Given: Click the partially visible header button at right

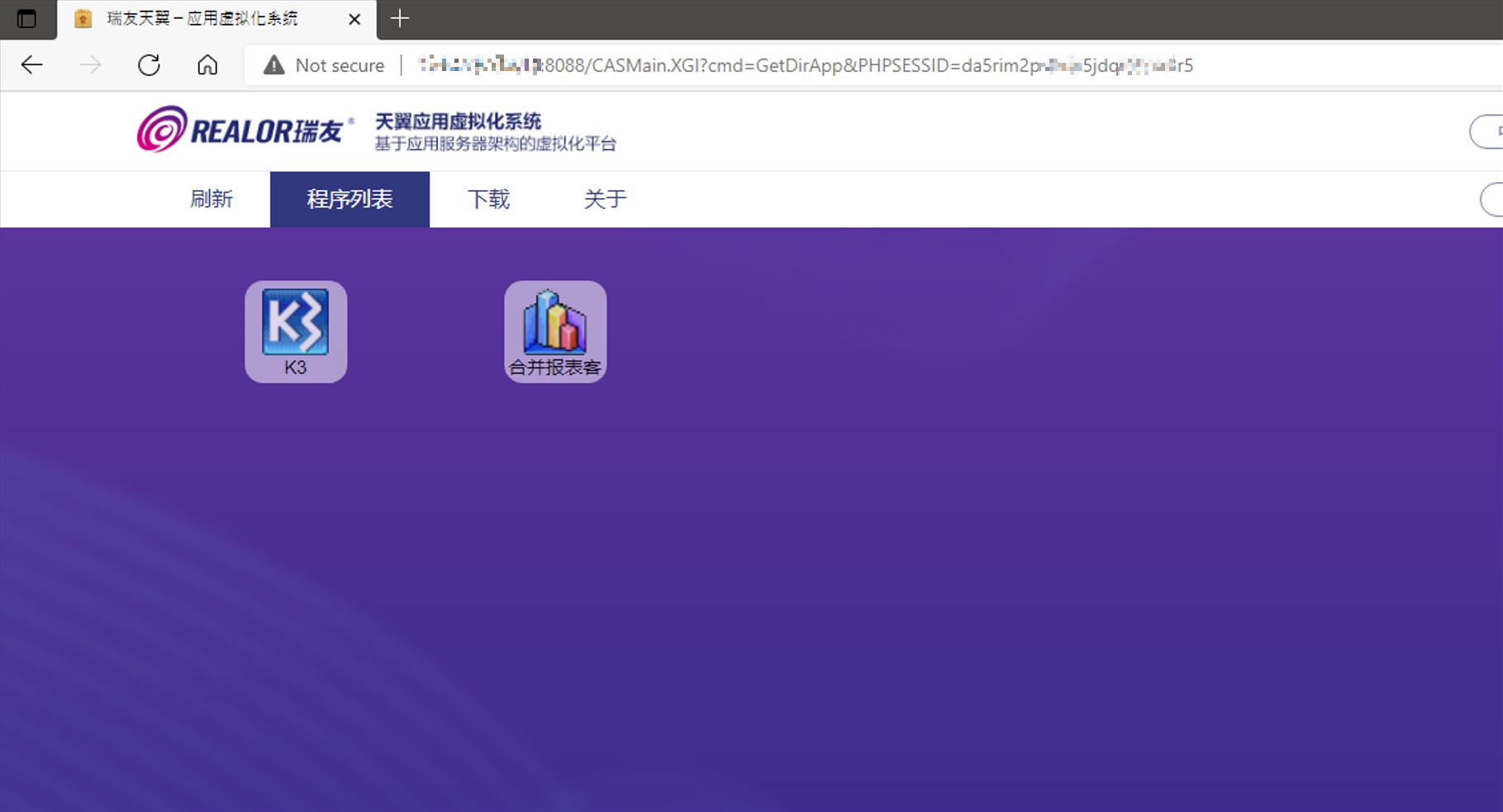Looking at the screenshot, I should (1489, 131).
